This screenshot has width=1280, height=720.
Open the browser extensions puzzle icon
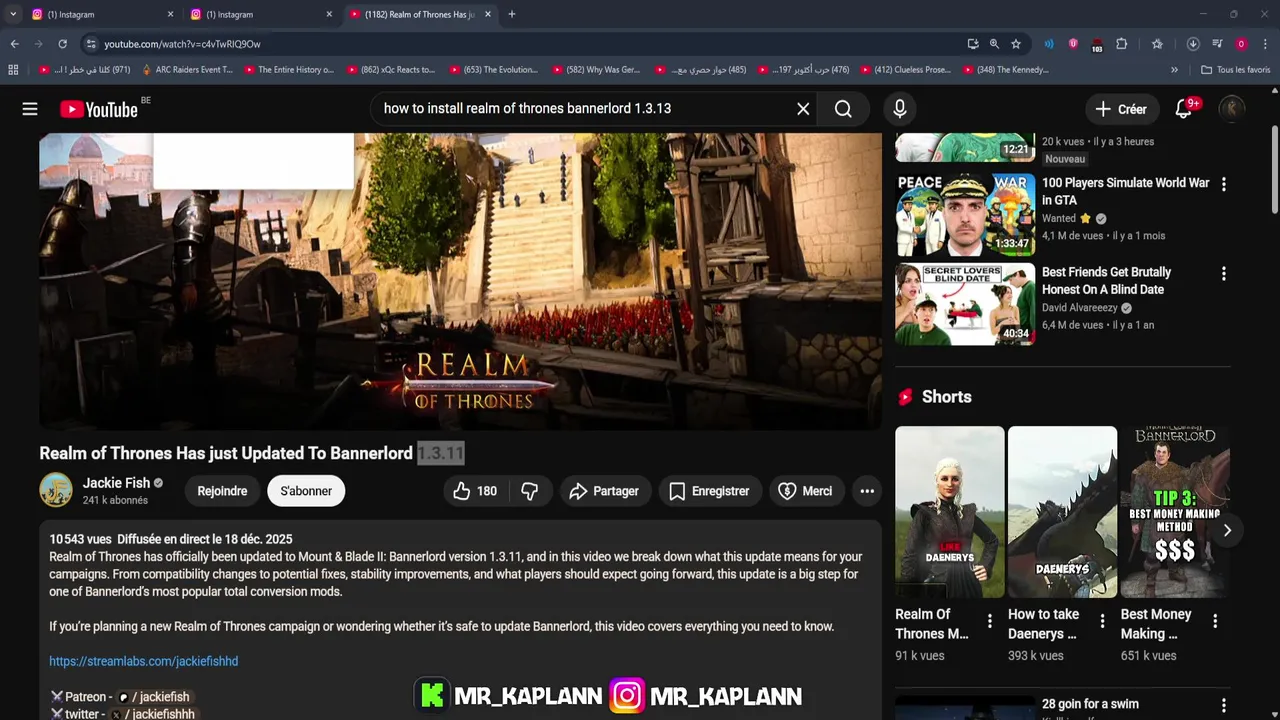1122,44
